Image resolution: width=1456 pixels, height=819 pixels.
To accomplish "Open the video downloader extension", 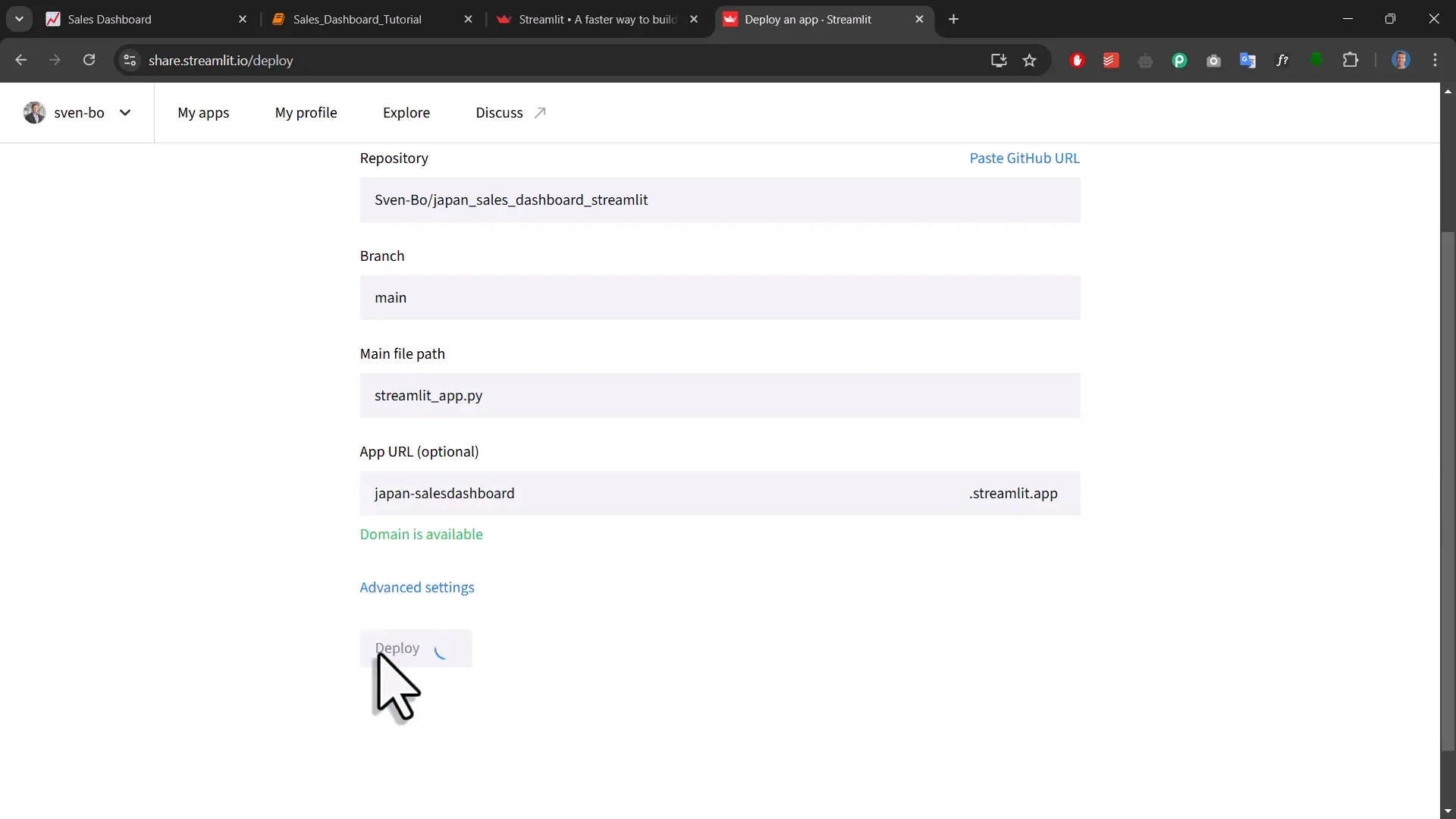I will [x=1317, y=61].
